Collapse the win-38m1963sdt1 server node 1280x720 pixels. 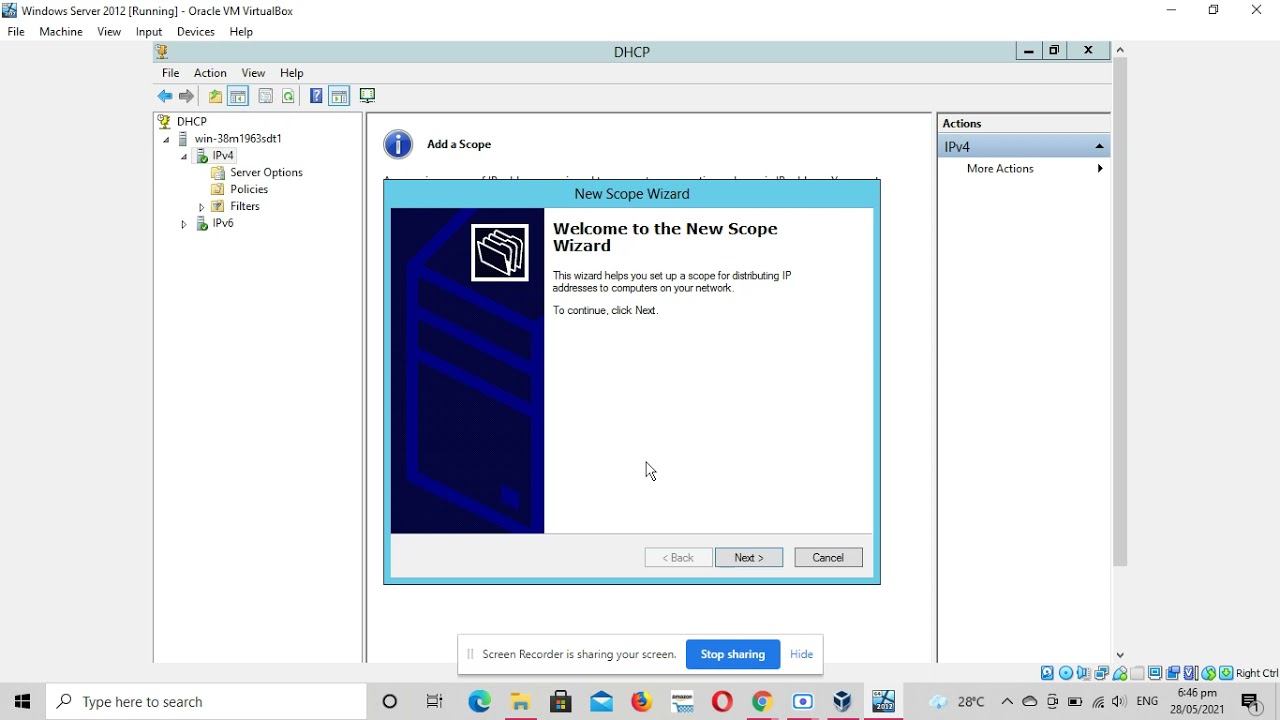(167, 140)
